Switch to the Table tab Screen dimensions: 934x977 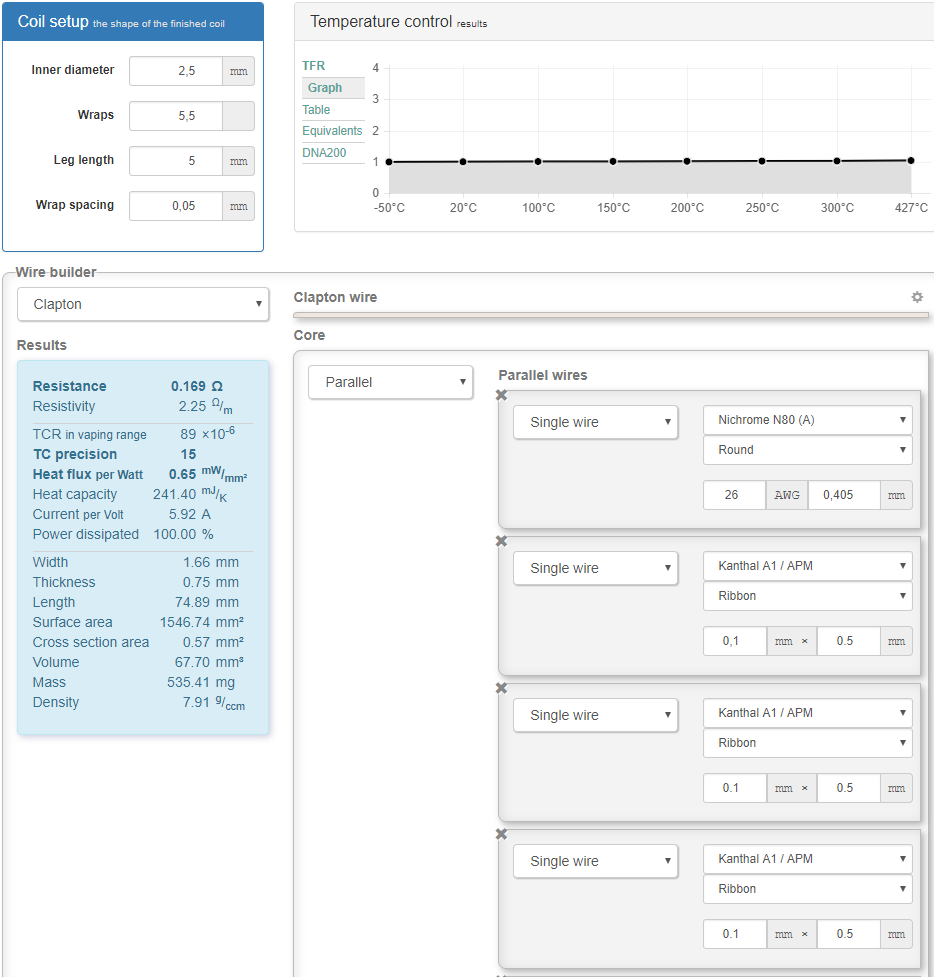point(317,110)
